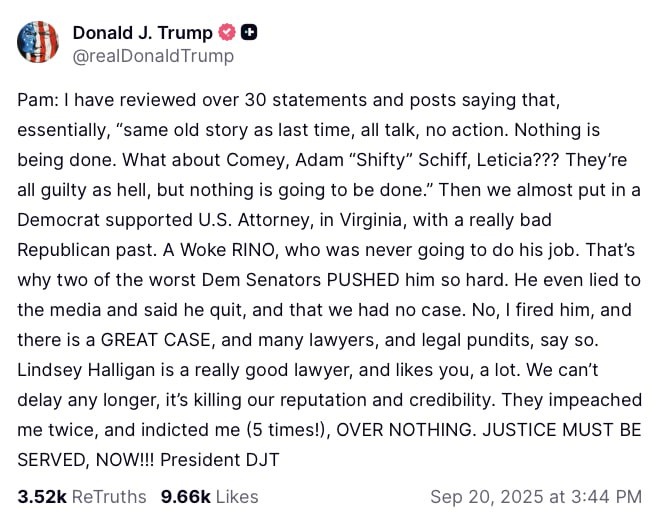View the 3.52k ReTruths count
Image resolution: width=660 pixels, height=522 pixels.
[x=42, y=497]
